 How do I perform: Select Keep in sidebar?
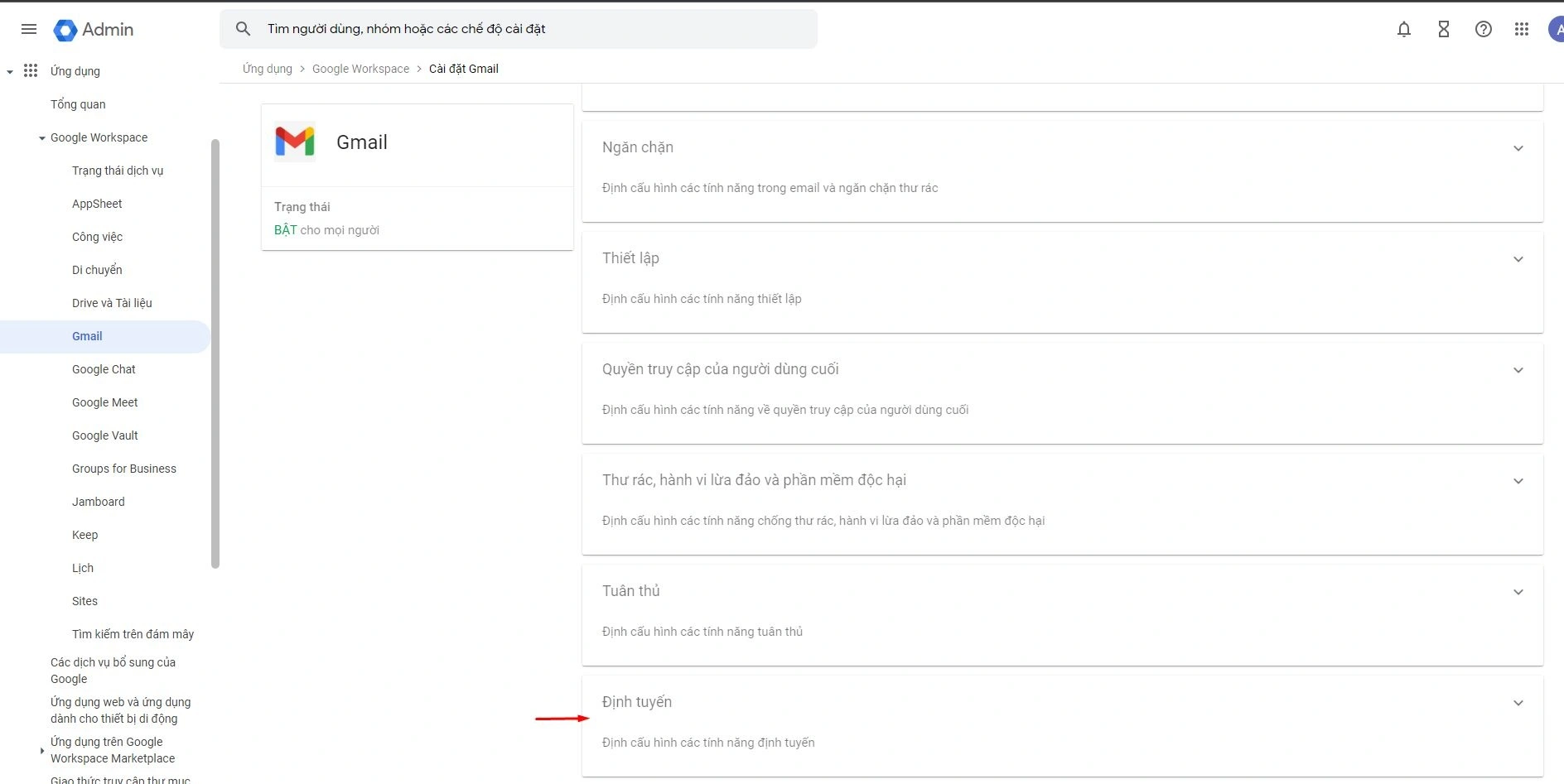tap(84, 535)
